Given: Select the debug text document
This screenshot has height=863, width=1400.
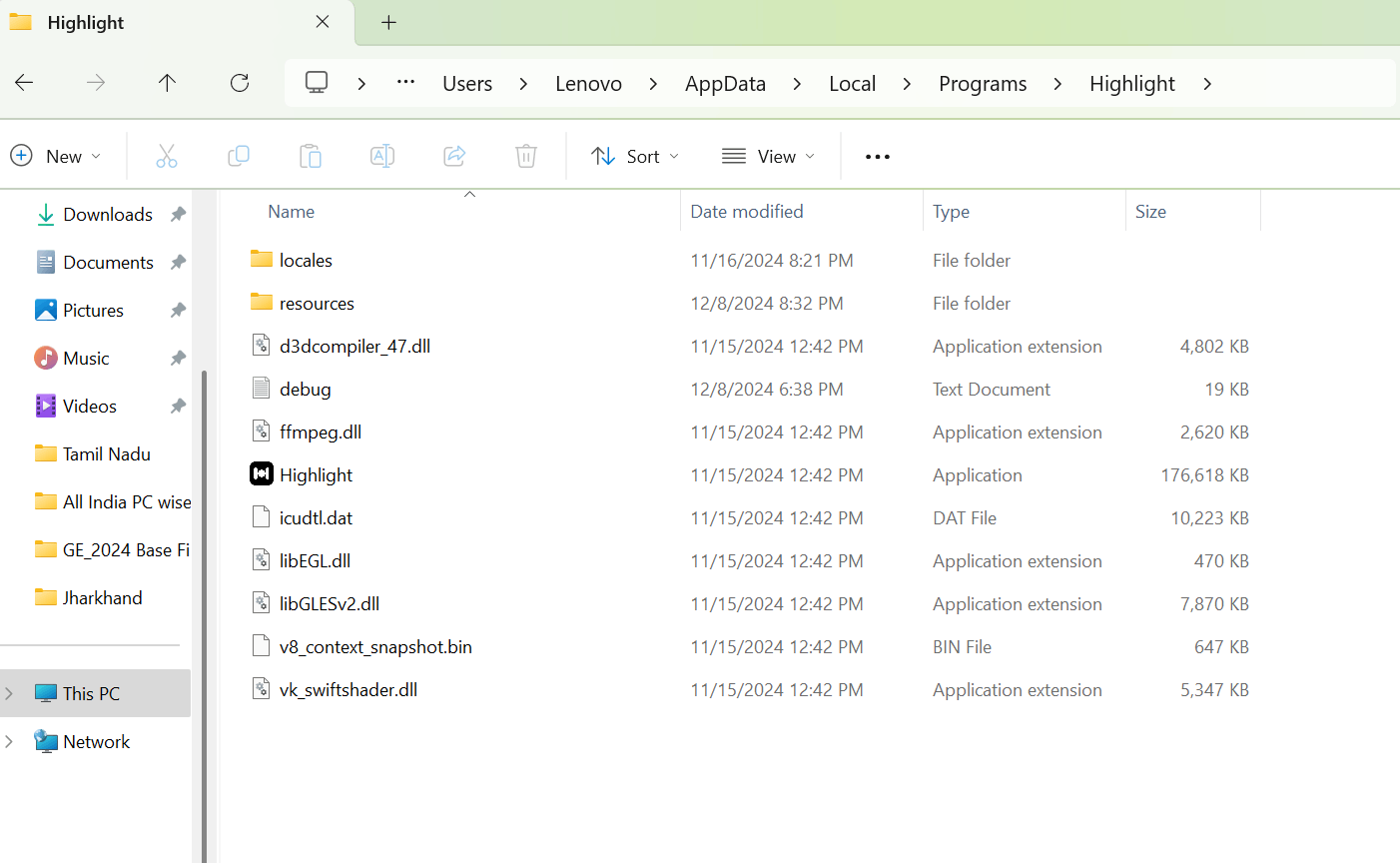Looking at the screenshot, I should (x=305, y=389).
